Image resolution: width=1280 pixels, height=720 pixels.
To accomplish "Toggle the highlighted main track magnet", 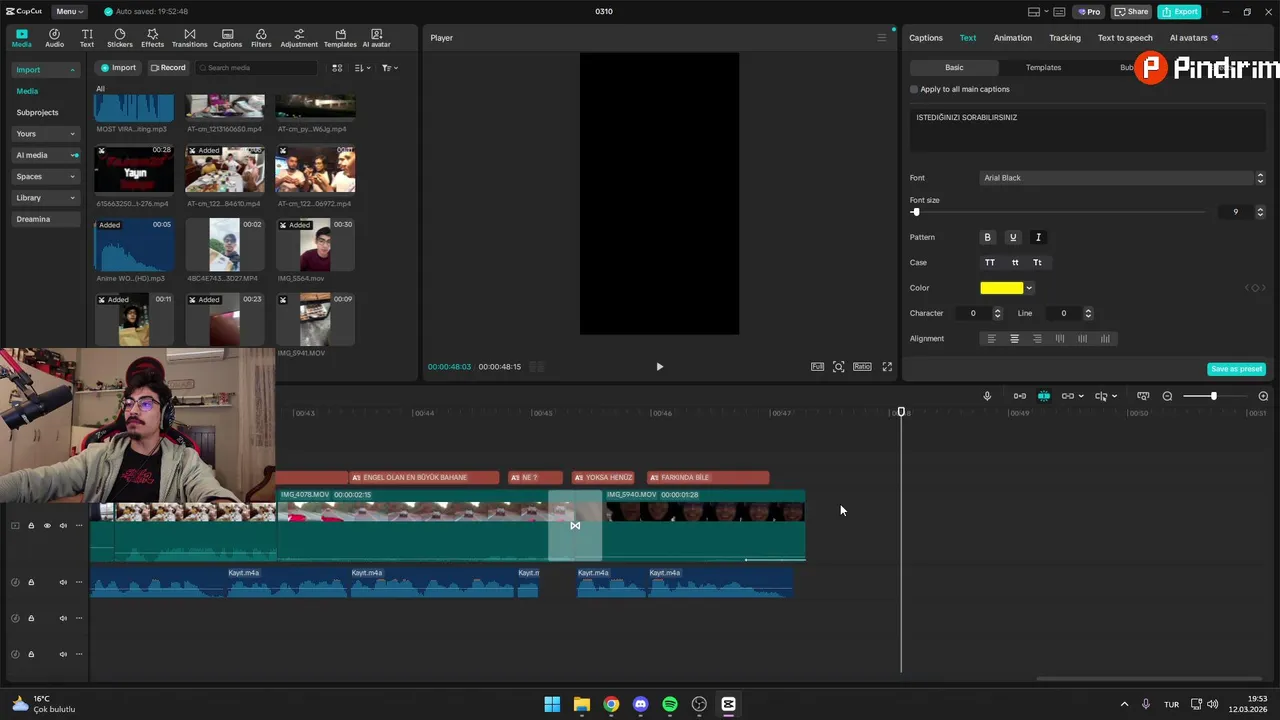I will (x=1044, y=396).
